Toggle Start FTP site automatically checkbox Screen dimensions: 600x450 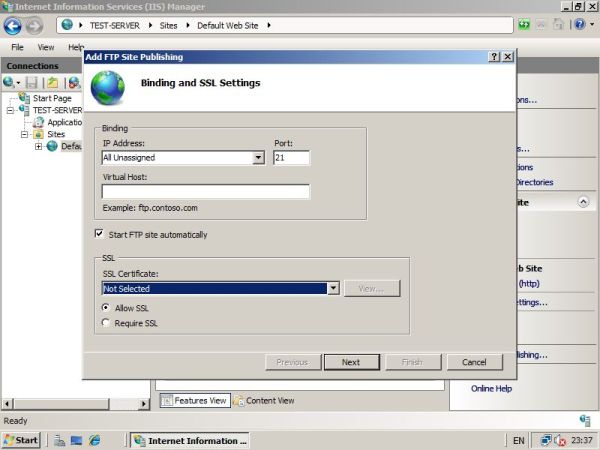tap(99, 233)
